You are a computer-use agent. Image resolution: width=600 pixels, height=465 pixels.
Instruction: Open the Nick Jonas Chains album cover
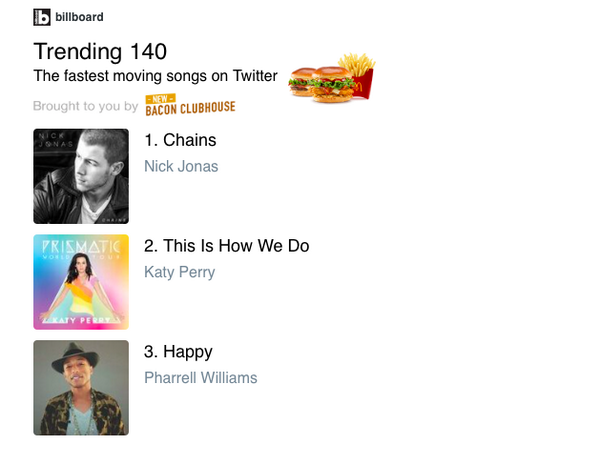tap(81, 176)
